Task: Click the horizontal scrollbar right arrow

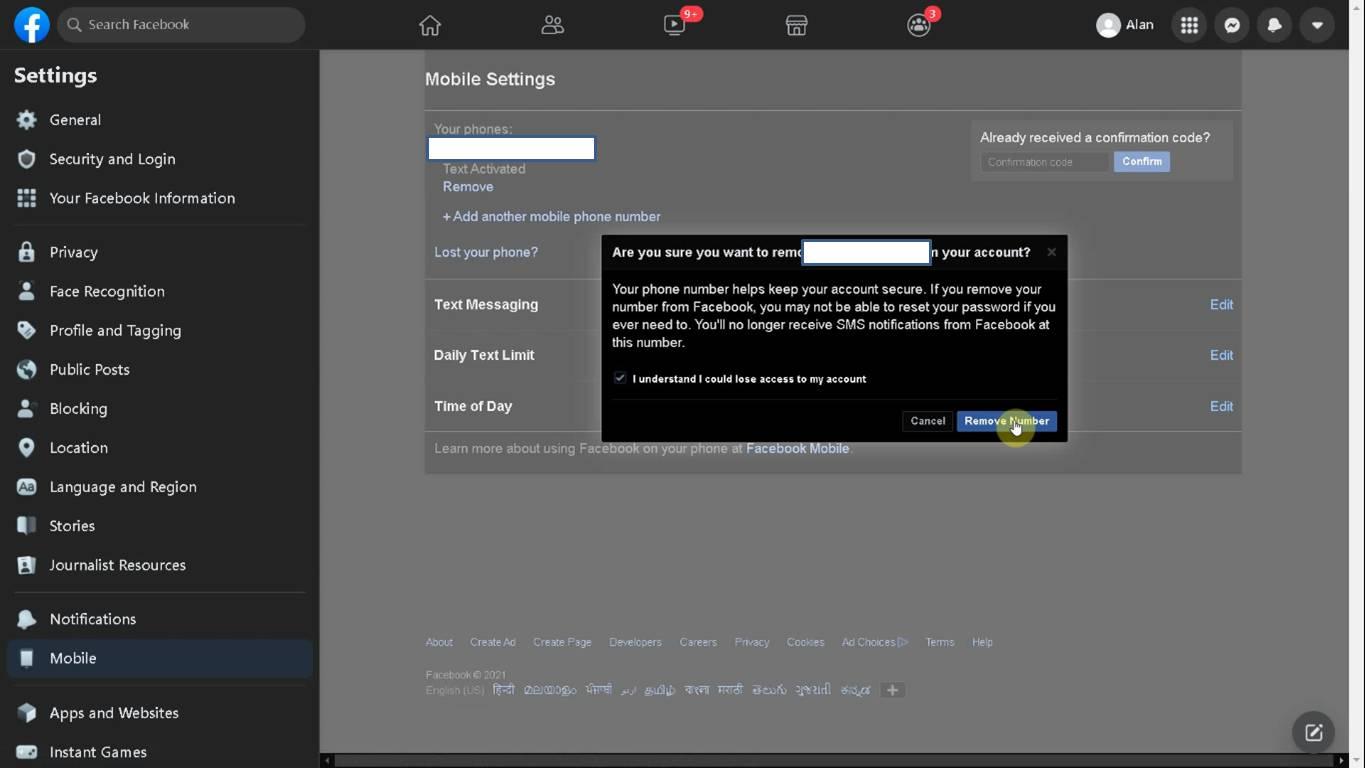Action: pyautogui.click(x=1341, y=761)
